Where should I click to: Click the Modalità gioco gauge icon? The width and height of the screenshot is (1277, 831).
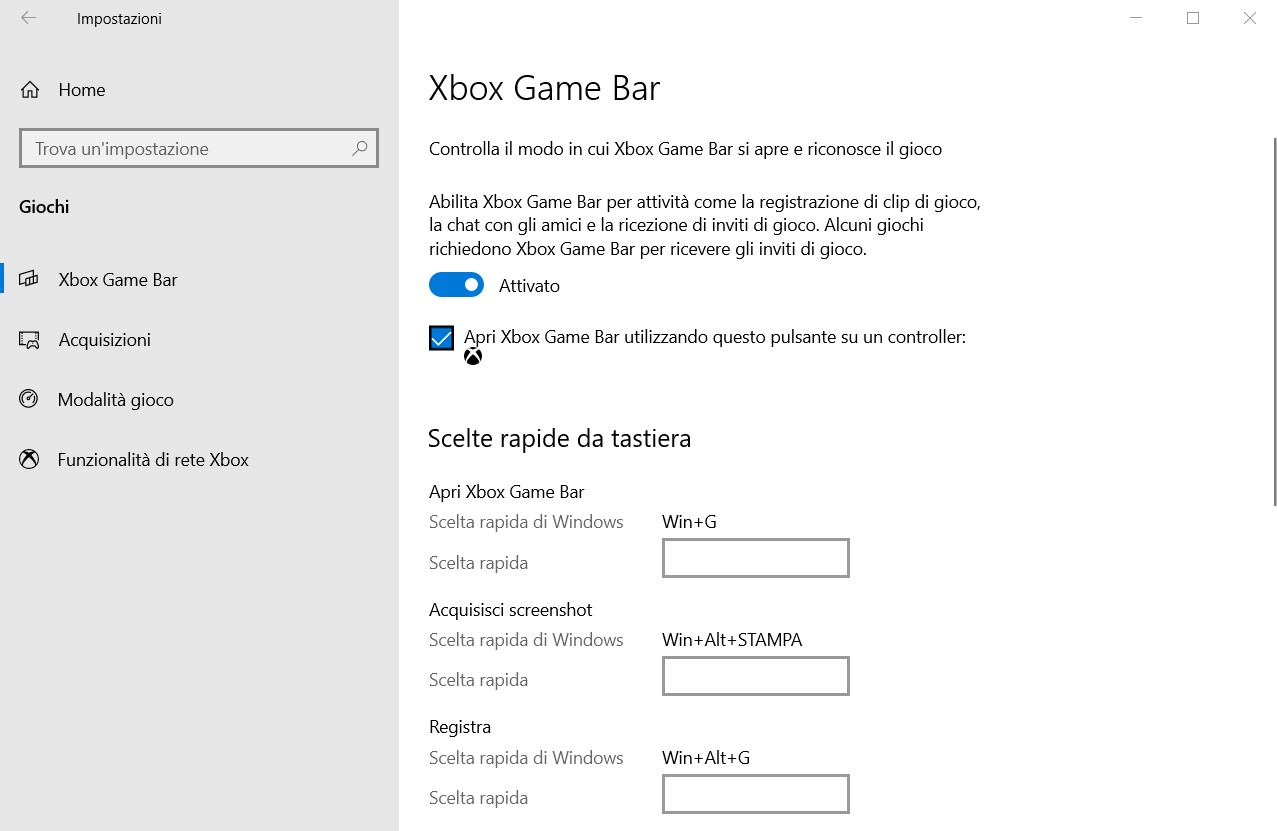[29, 399]
